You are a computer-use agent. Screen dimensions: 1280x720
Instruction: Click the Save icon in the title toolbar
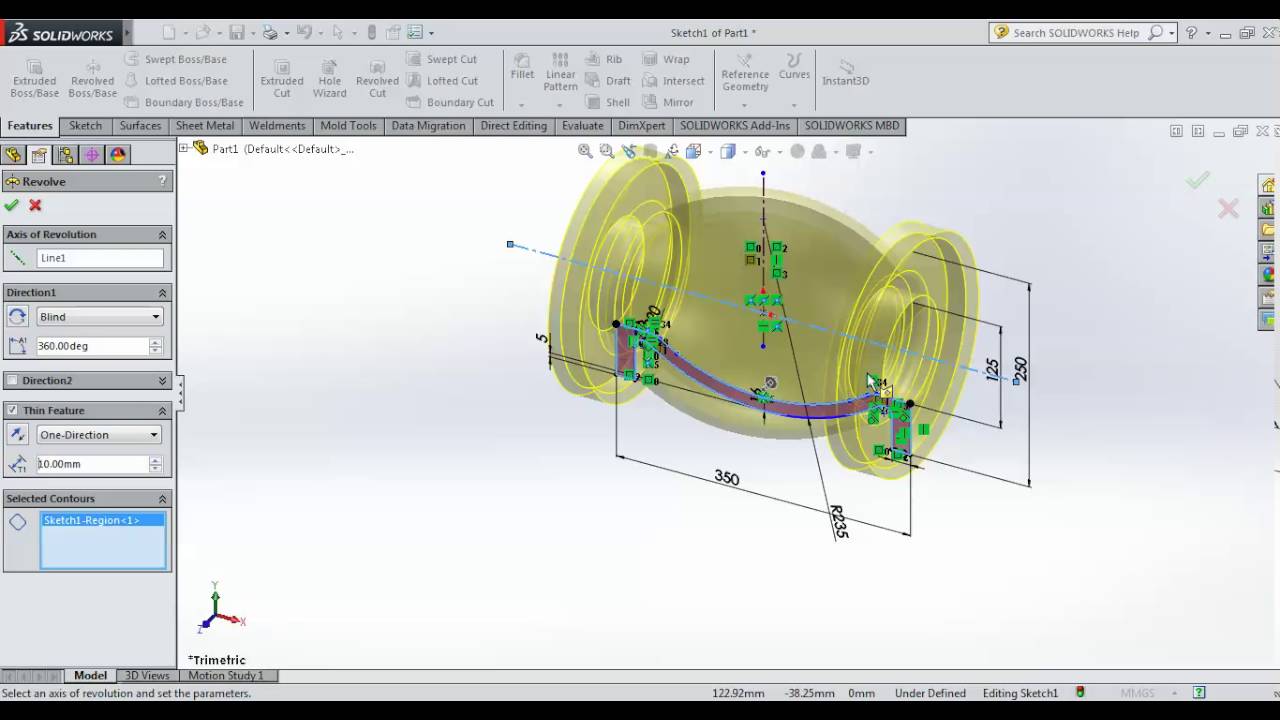(237, 33)
